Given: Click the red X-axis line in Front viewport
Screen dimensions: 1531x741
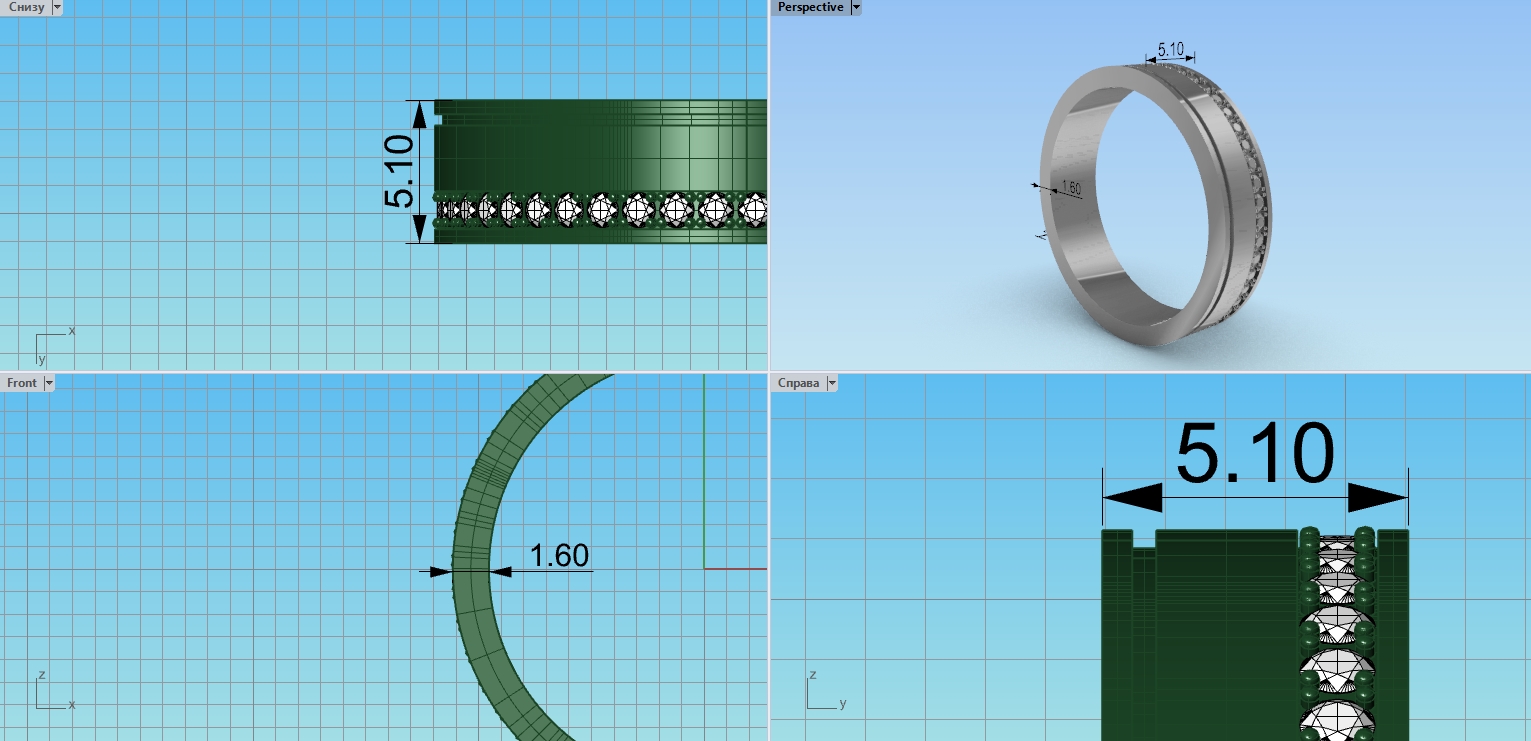Looking at the screenshot, I should click(x=735, y=568).
